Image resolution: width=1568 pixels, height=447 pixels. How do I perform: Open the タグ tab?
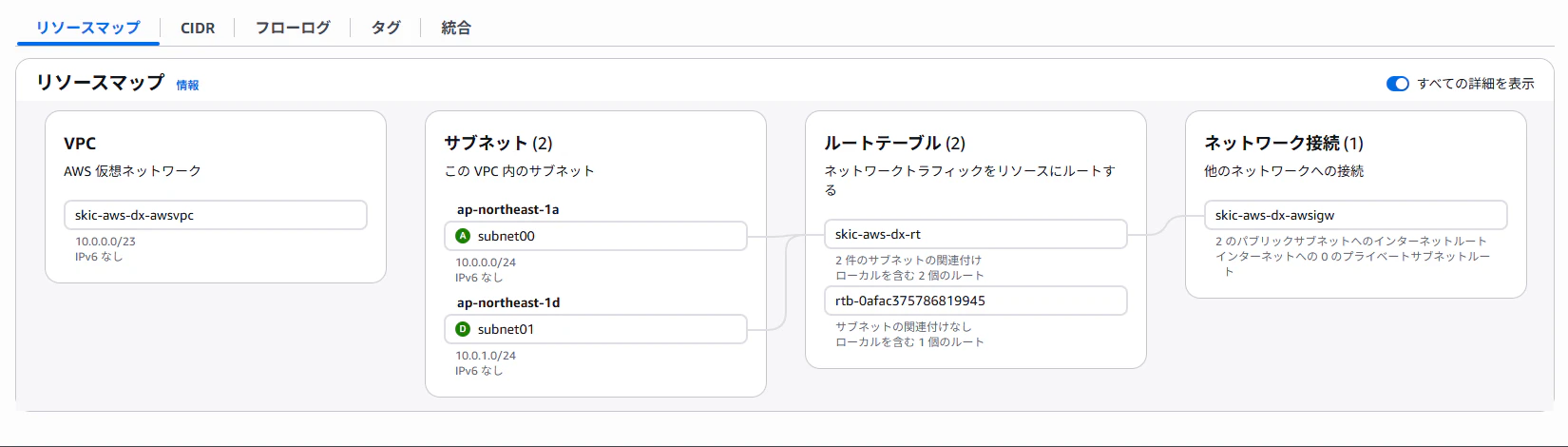pos(386,28)
